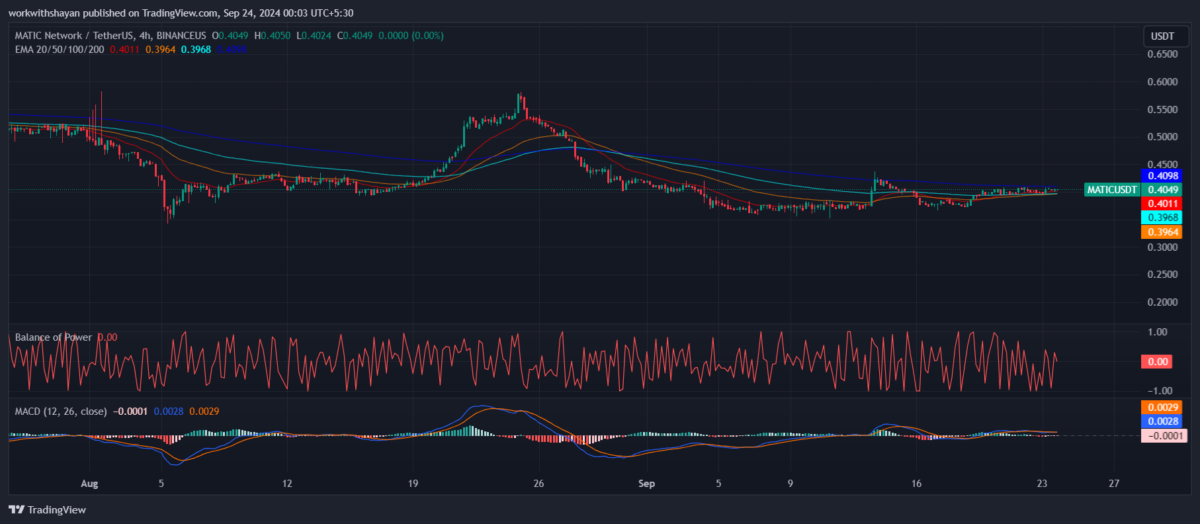The height and width of the screenshot is (524, 1200).
Task: Click the 27 date on time axis
Action: tap(1114, 483)
